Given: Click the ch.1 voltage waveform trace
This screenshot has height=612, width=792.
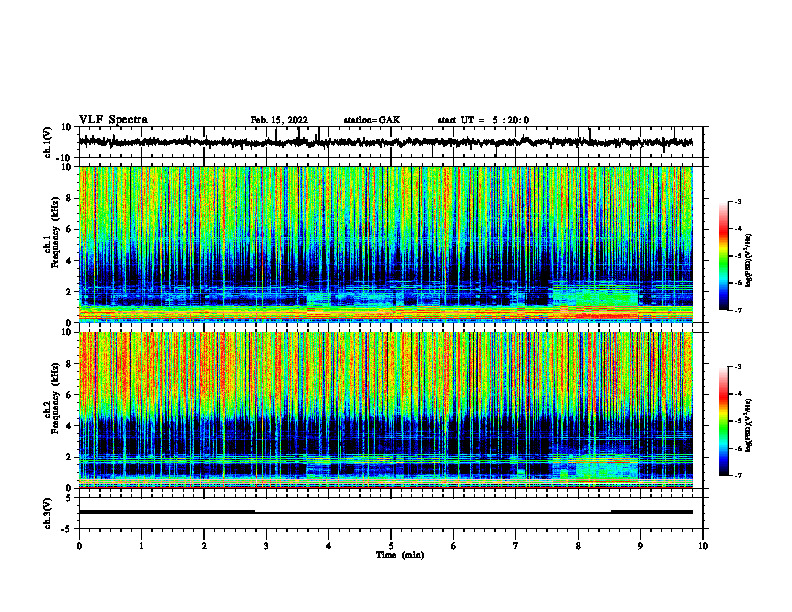Looking at the screenshot, I should pyautogui.click(x=385, y=142).
